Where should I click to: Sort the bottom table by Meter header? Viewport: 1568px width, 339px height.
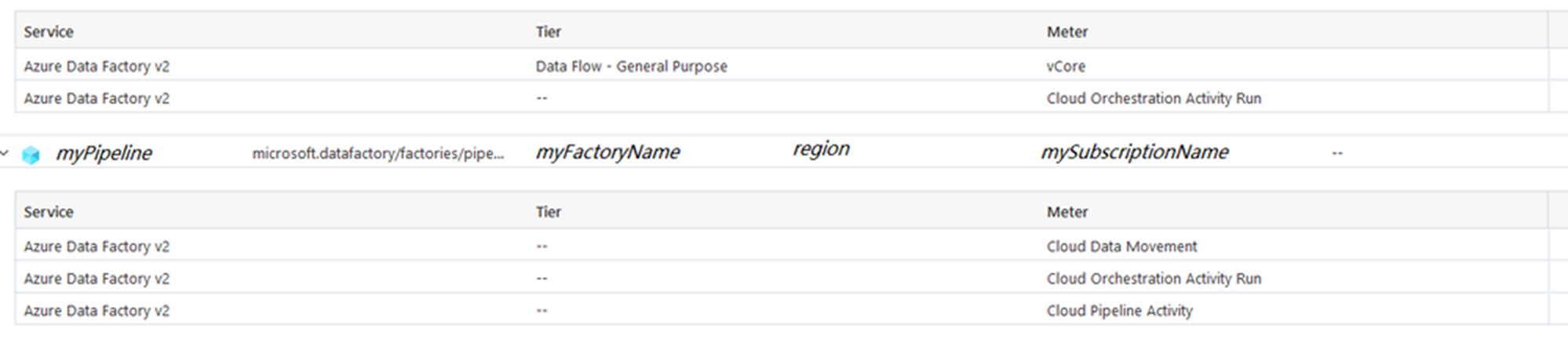click(x=1067, y=213)
